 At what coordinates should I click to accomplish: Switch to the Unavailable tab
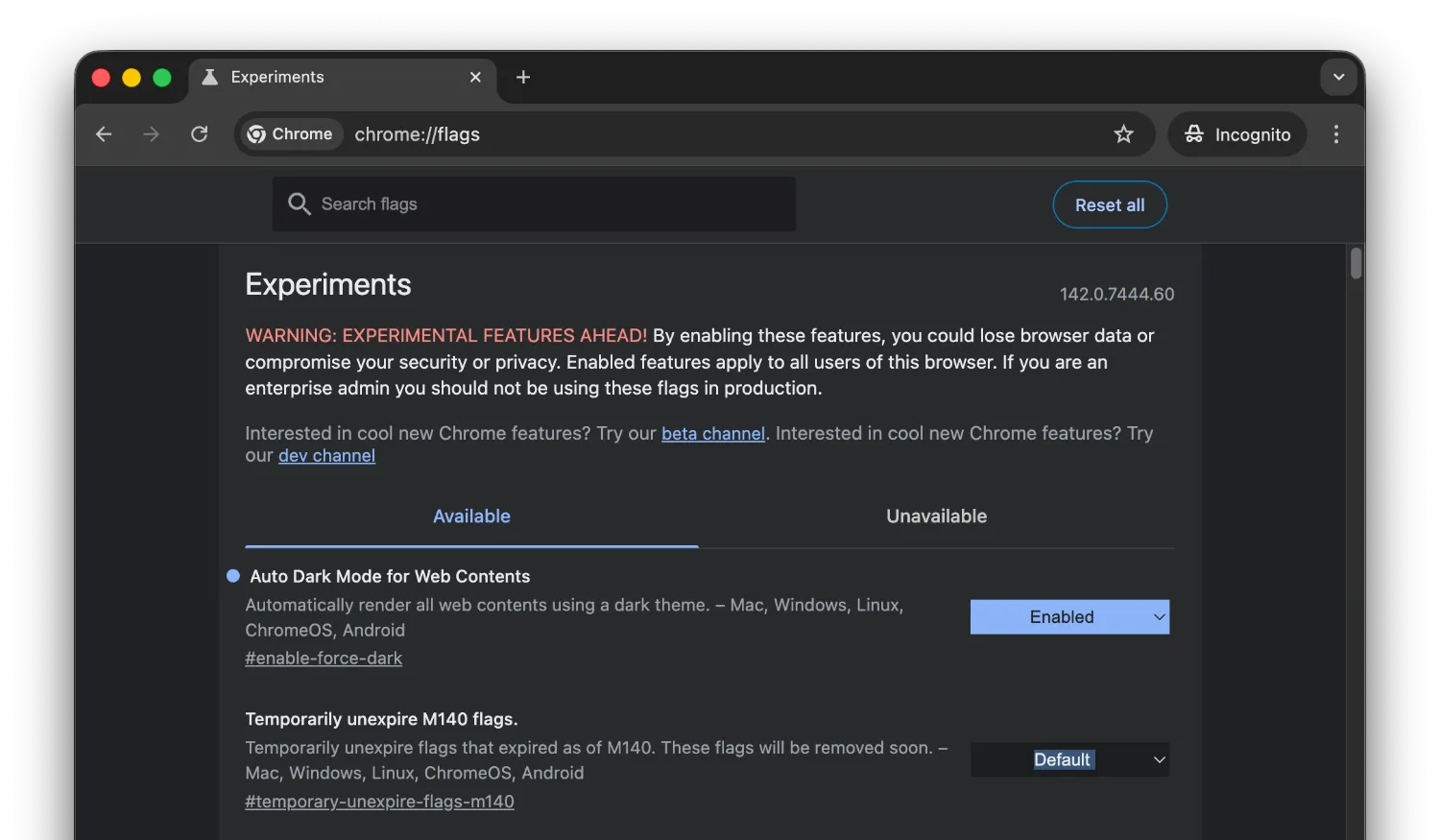point(936,516)
